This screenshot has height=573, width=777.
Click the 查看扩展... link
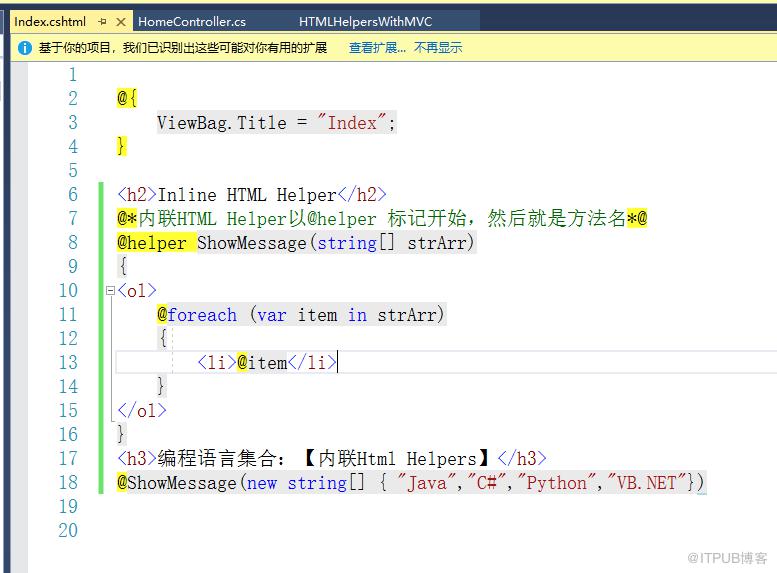377,48
